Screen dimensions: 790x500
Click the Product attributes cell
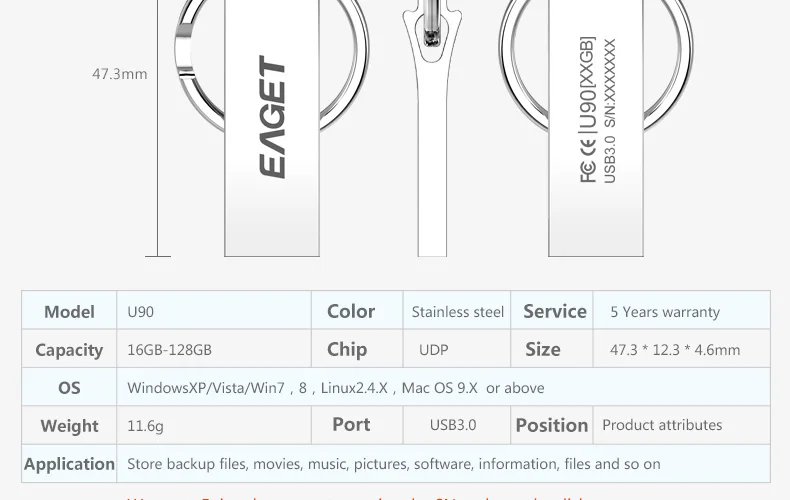682,425
